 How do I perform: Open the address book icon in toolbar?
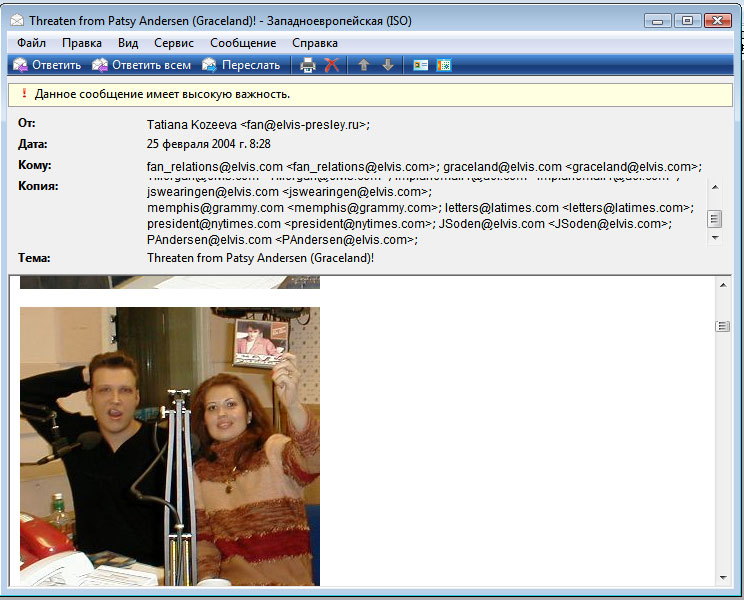tap(420, 65)
